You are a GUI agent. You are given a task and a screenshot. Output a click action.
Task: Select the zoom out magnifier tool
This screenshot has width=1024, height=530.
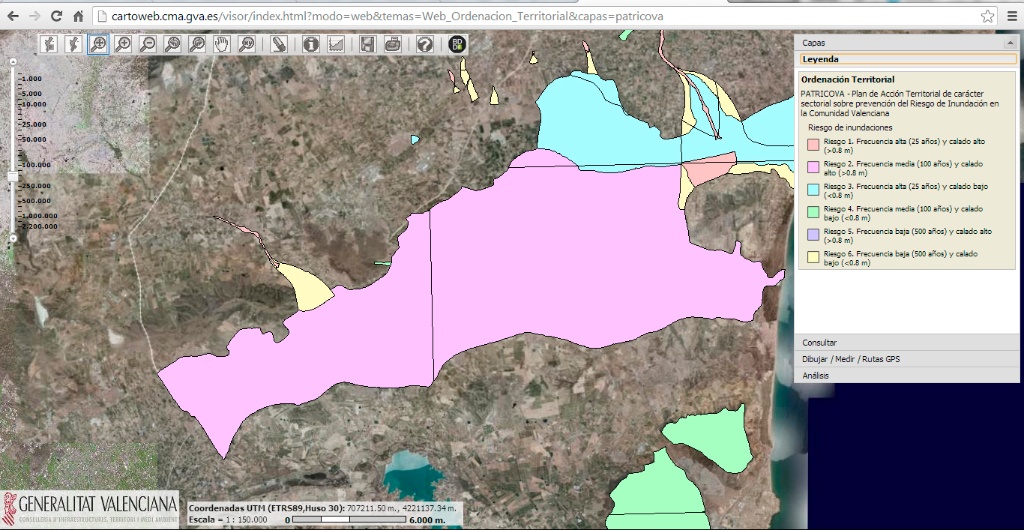(148, 44)
